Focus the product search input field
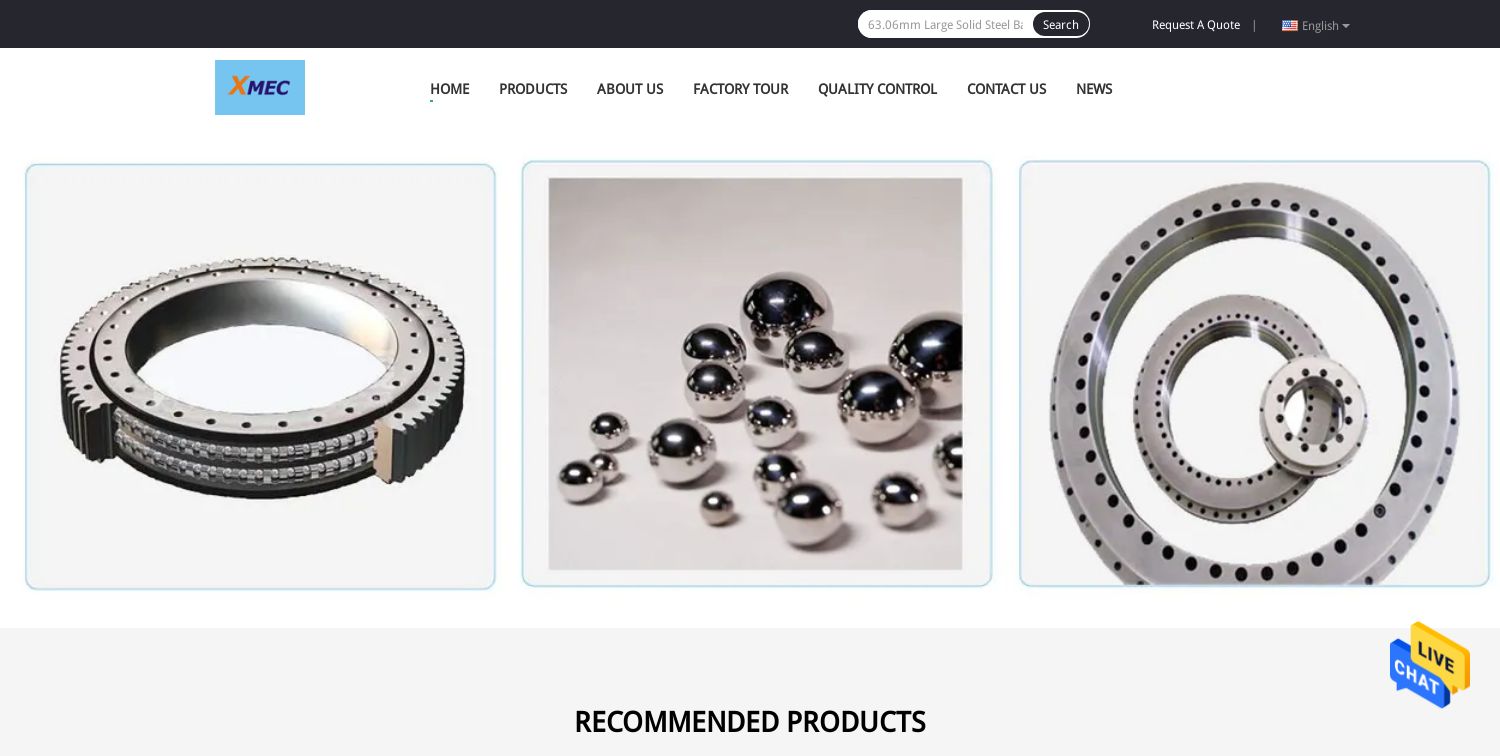Viewport: 1500px width, 756px height. point(945,24)
